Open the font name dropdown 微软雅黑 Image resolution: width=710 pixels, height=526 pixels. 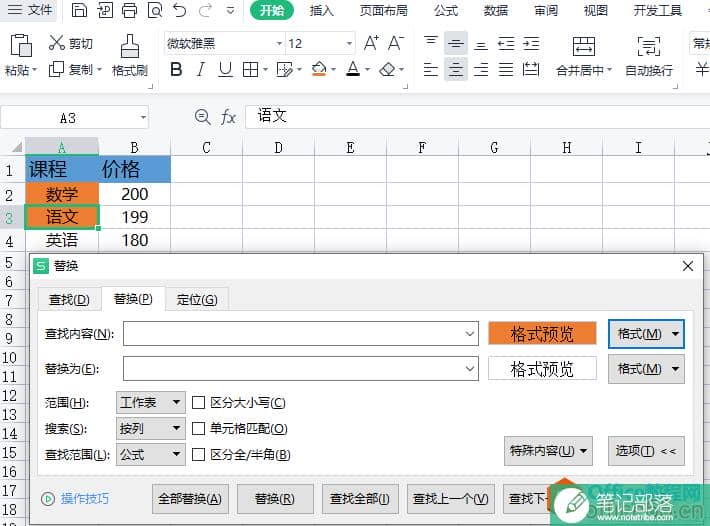click(279, 43)
